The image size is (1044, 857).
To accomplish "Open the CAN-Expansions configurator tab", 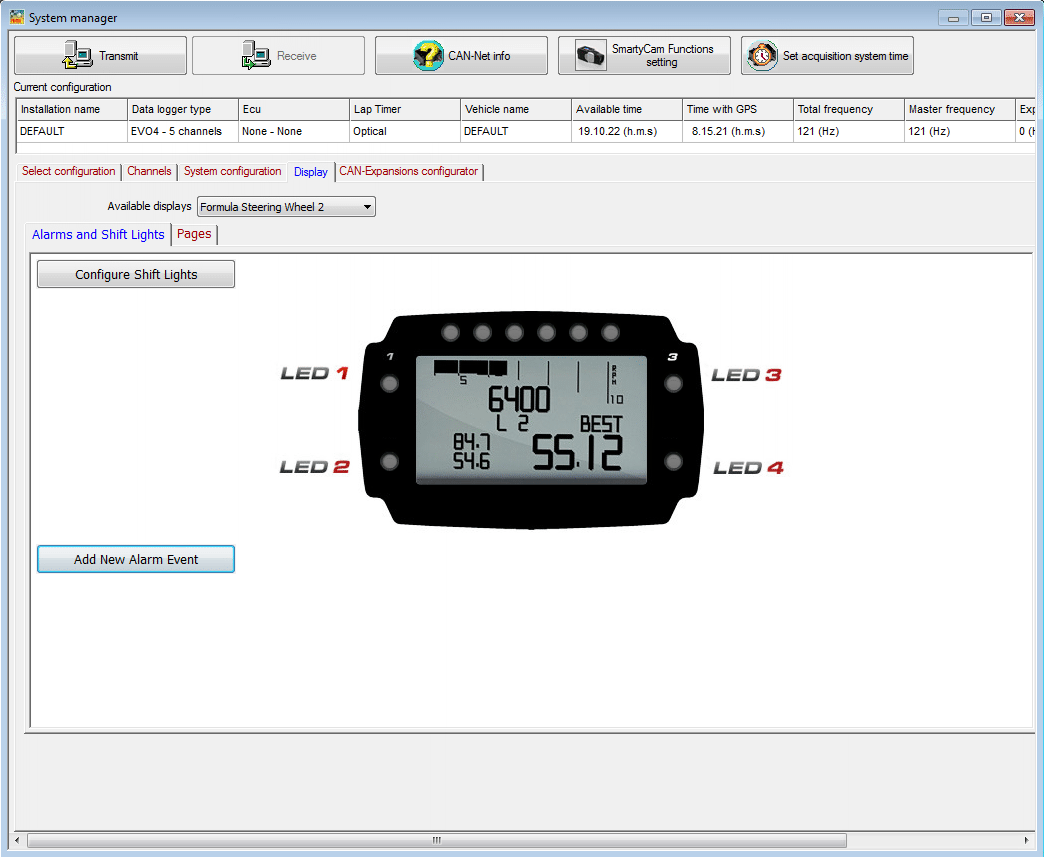I will point(408,171).
